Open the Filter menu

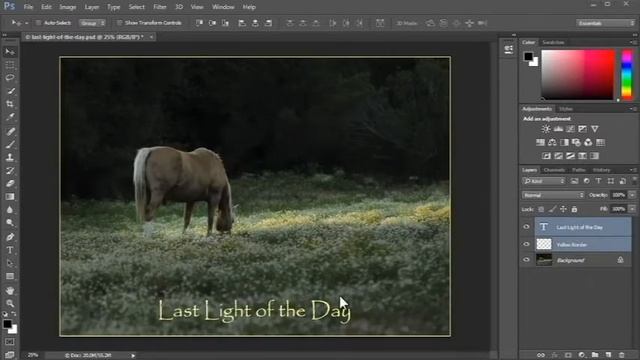pos(160,7)
